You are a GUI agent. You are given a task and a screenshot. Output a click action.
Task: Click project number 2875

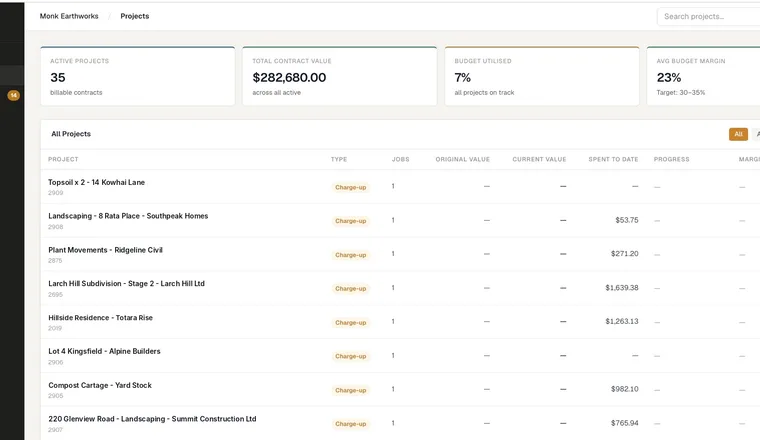coord(55,261)
